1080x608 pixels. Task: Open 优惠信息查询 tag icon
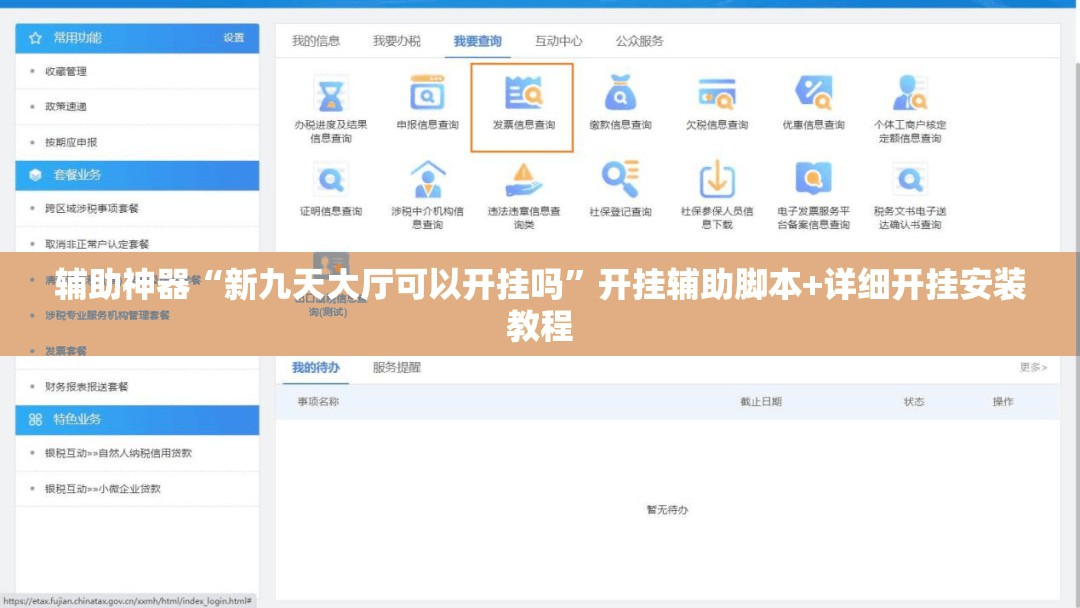813,93
